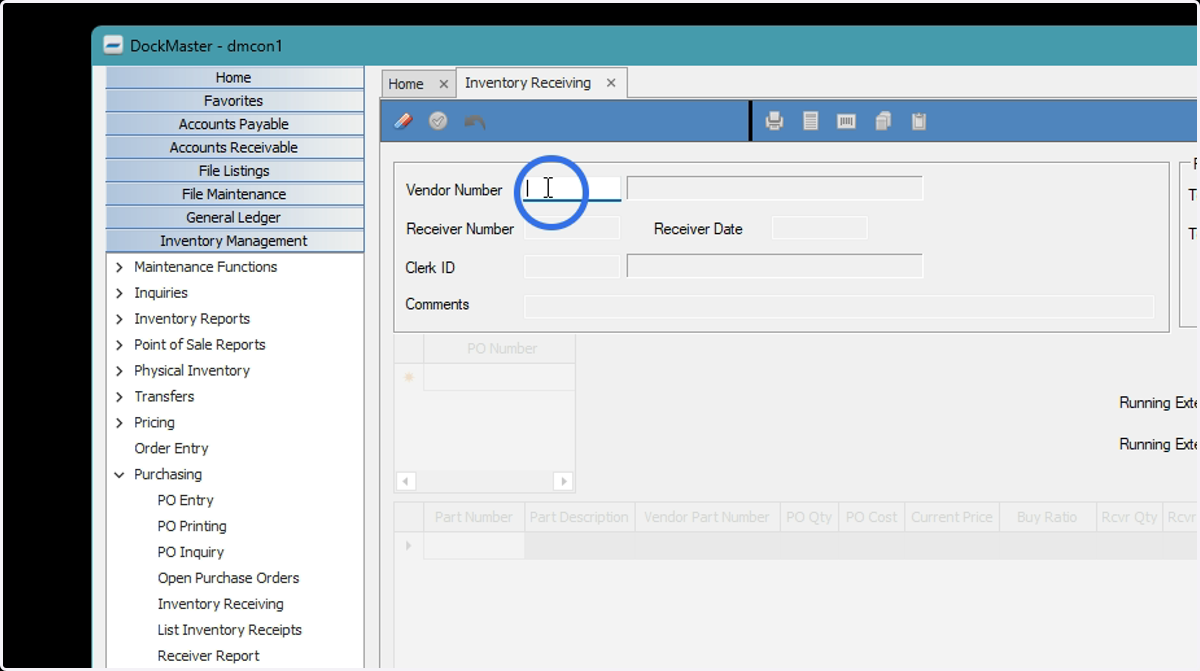1200x671 pixels.
Task: Click the vendor name field beside Vendor Number
Action: click(x=774, y=188)
